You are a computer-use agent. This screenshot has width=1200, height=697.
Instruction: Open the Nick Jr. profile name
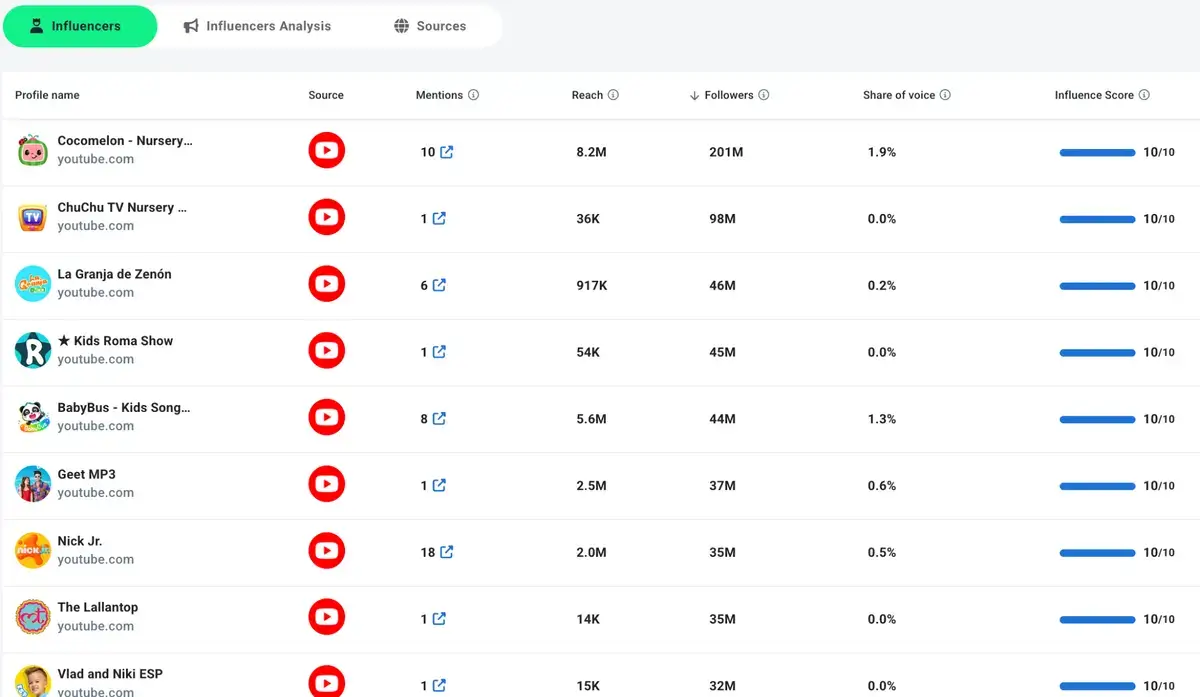(x=80, y=541)
